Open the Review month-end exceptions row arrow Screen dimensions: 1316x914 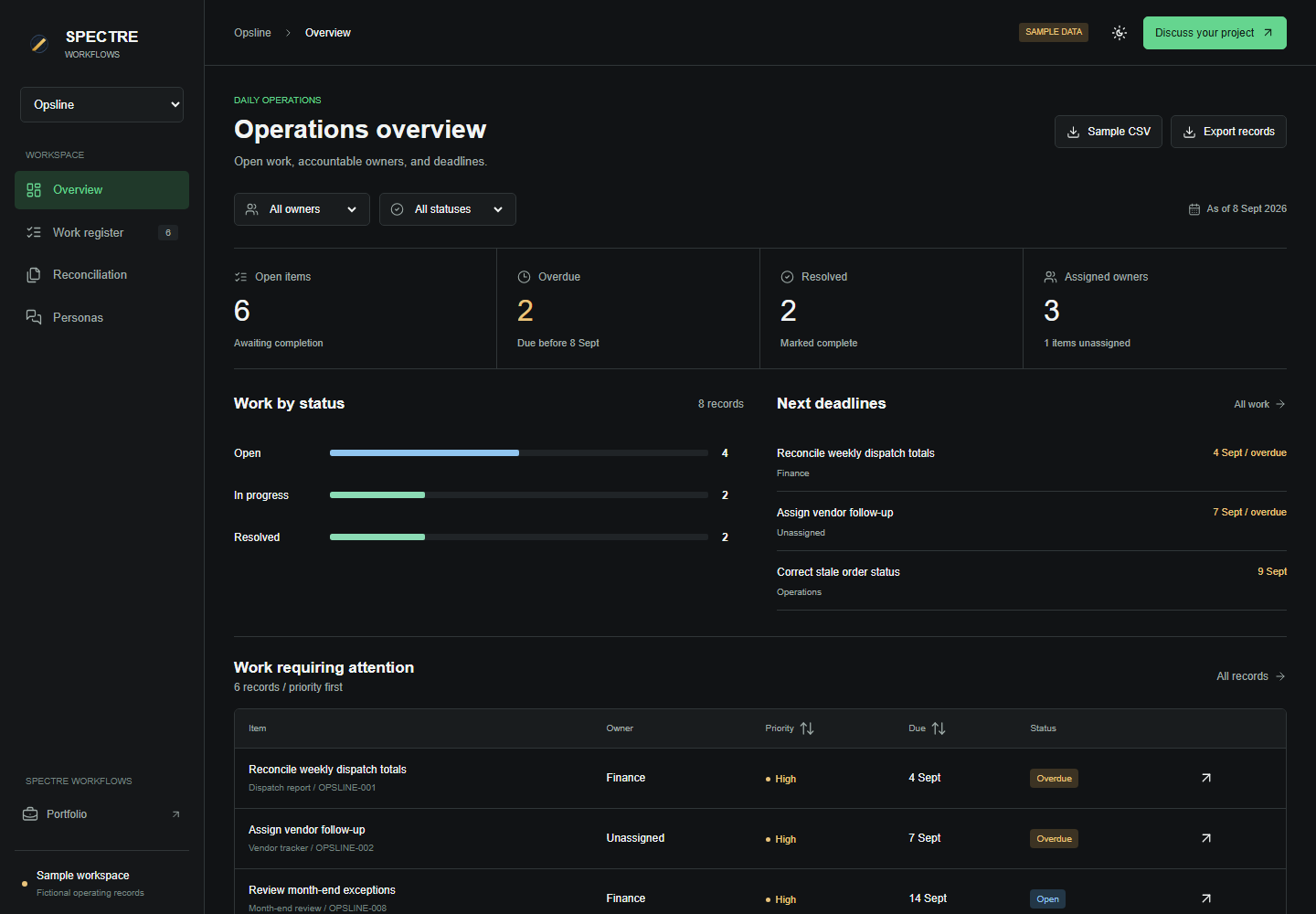tap(1206, 898)
